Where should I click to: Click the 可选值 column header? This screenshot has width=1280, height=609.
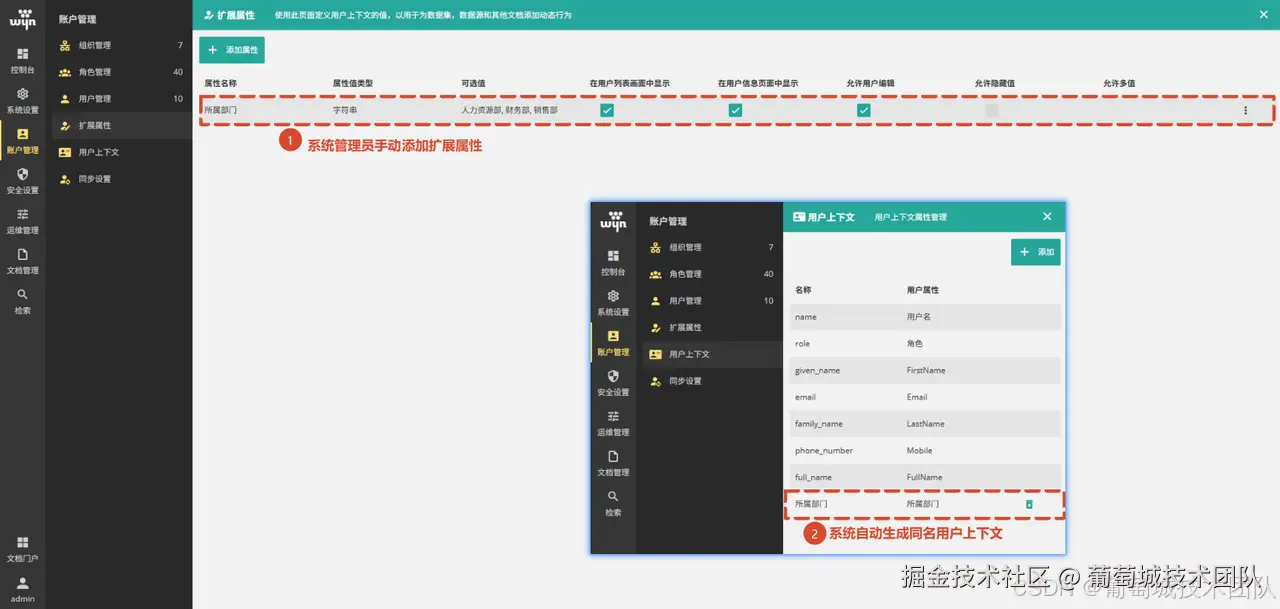click(473, 83)
